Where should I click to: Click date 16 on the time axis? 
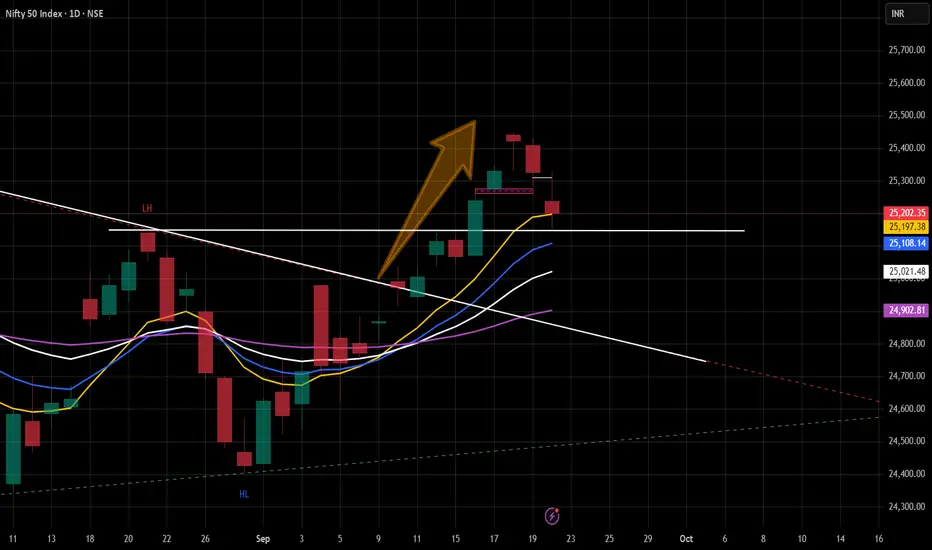click(x=879, y=539)
